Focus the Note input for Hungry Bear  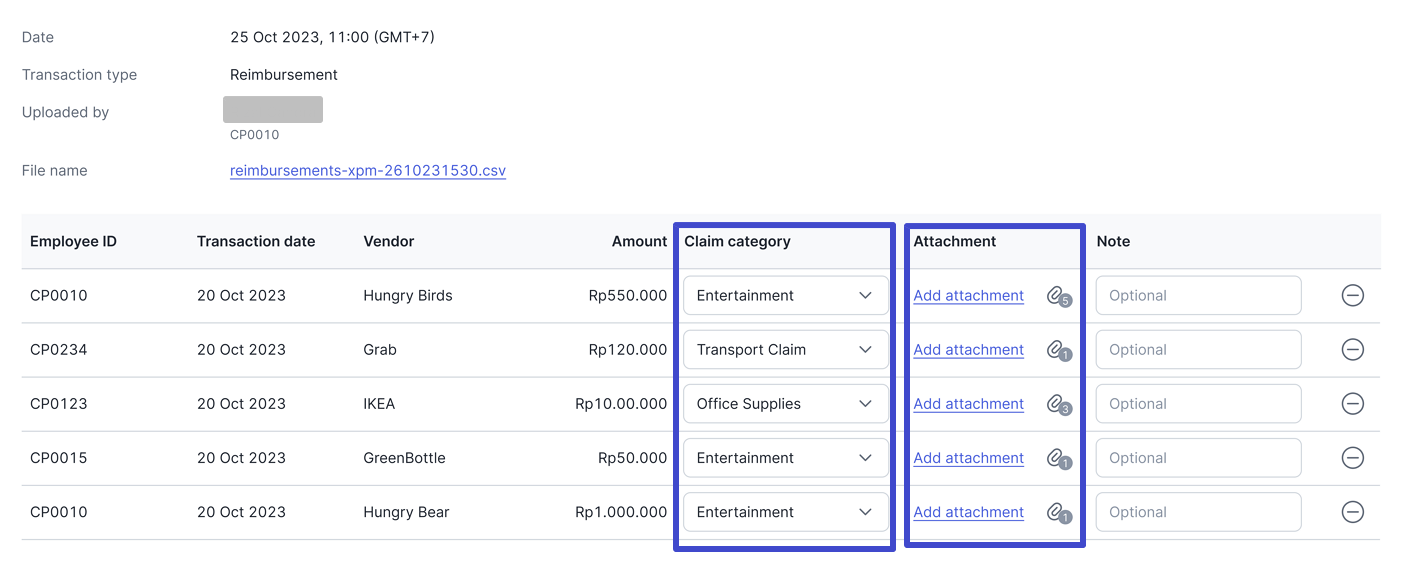click(x=1198, y=512)
